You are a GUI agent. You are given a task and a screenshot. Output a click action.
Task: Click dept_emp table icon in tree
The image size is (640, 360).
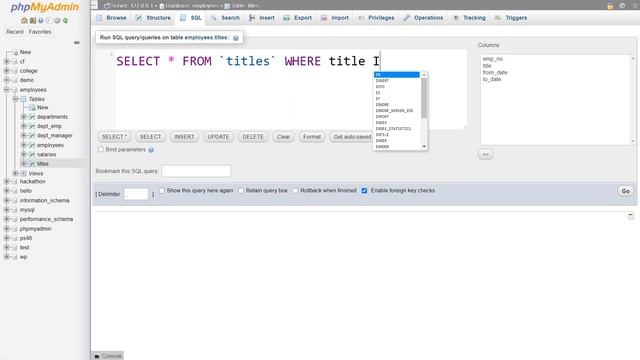[x=32, y=126]
